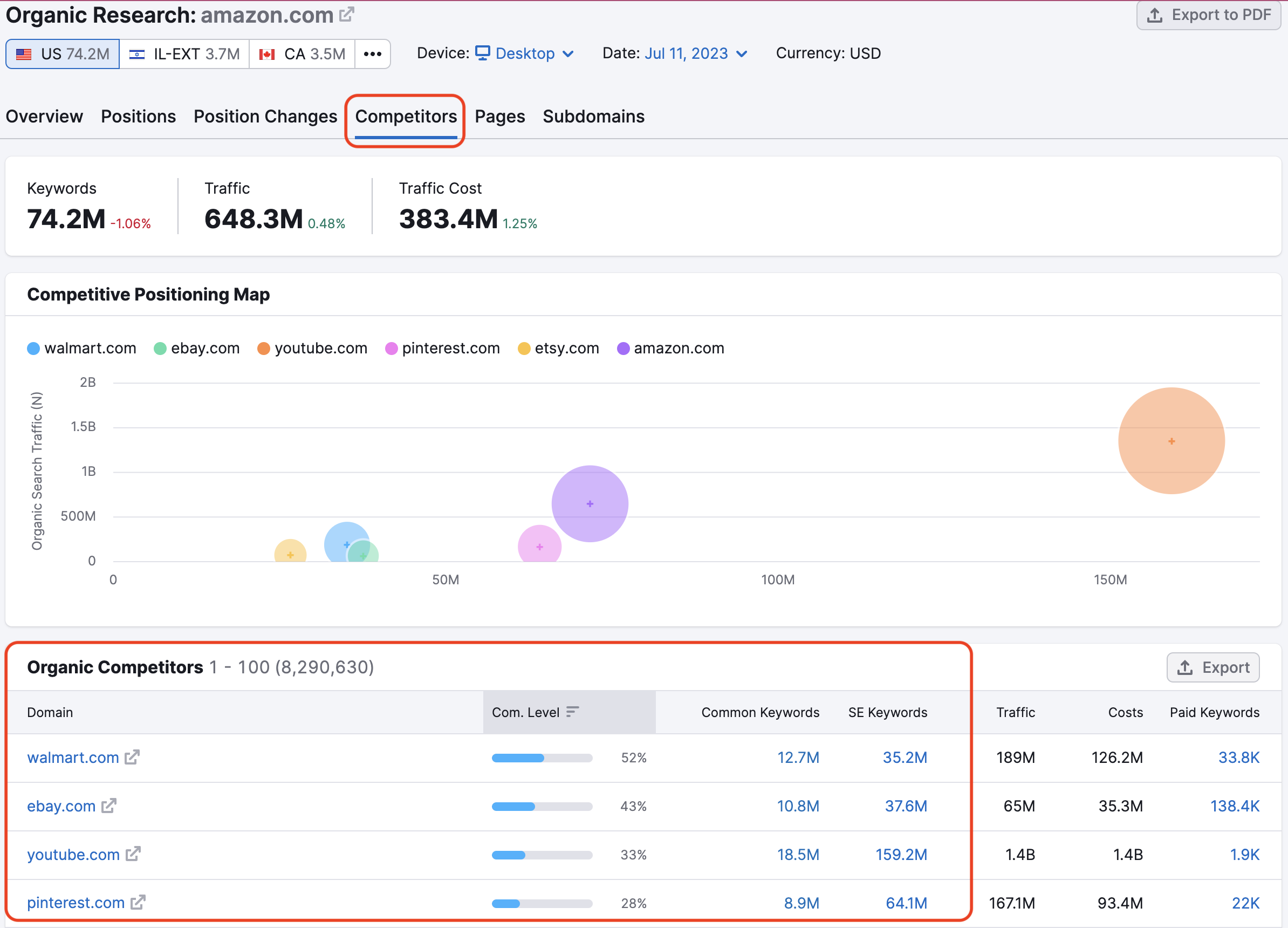Image resolution: width=1288 pixels, height=928 pixels.
Task: Click the external link icon beside ebay.com
Action: 108,806
